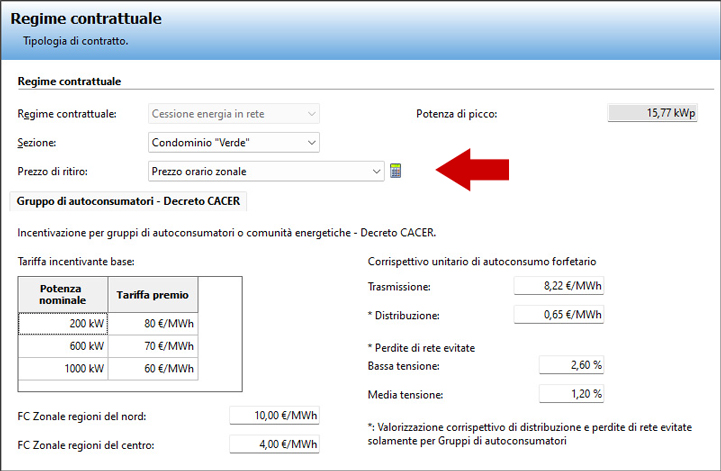Click the 70 €/MWh tariff cell
The height and width of the screenshot is (471, 721).
pos(152,346)
